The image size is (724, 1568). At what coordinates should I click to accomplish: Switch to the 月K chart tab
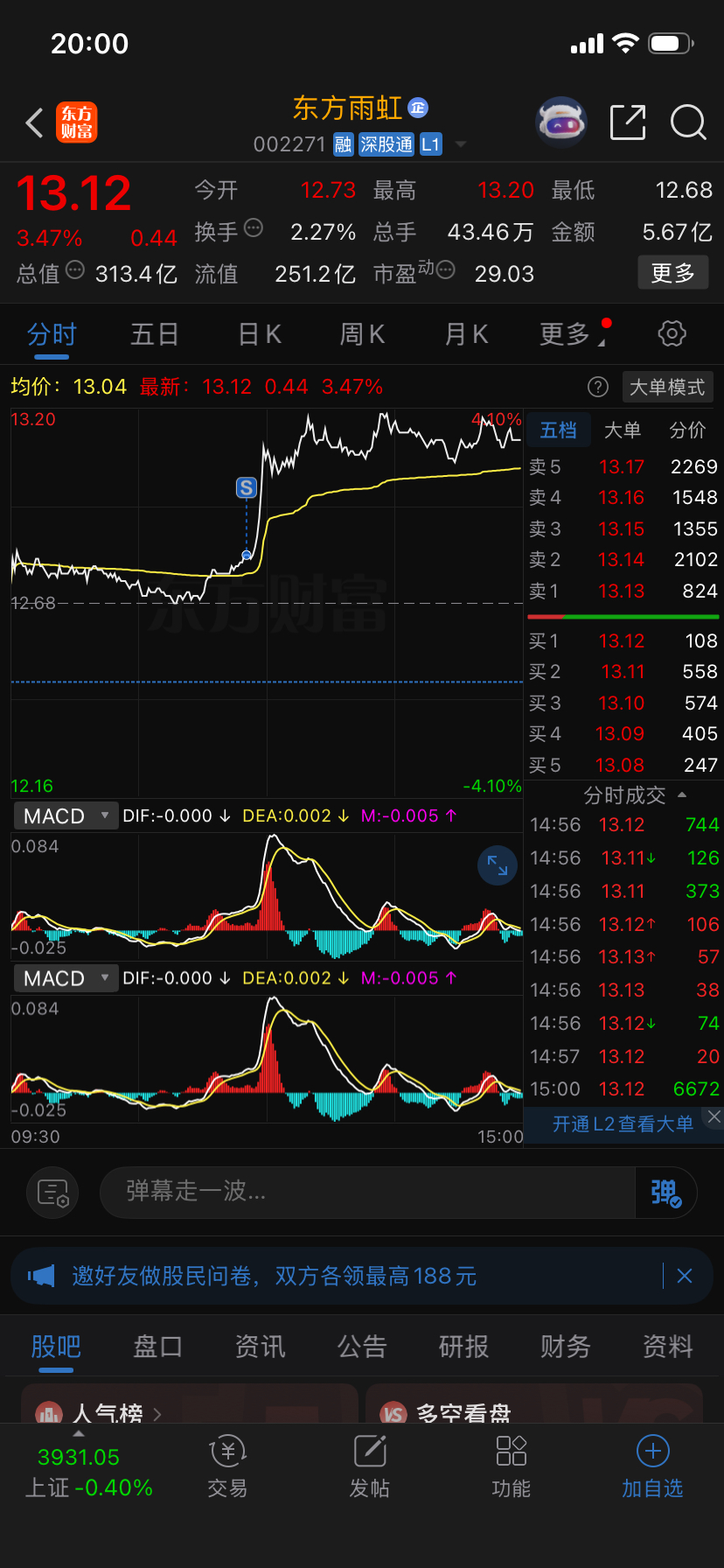[466, 334]
